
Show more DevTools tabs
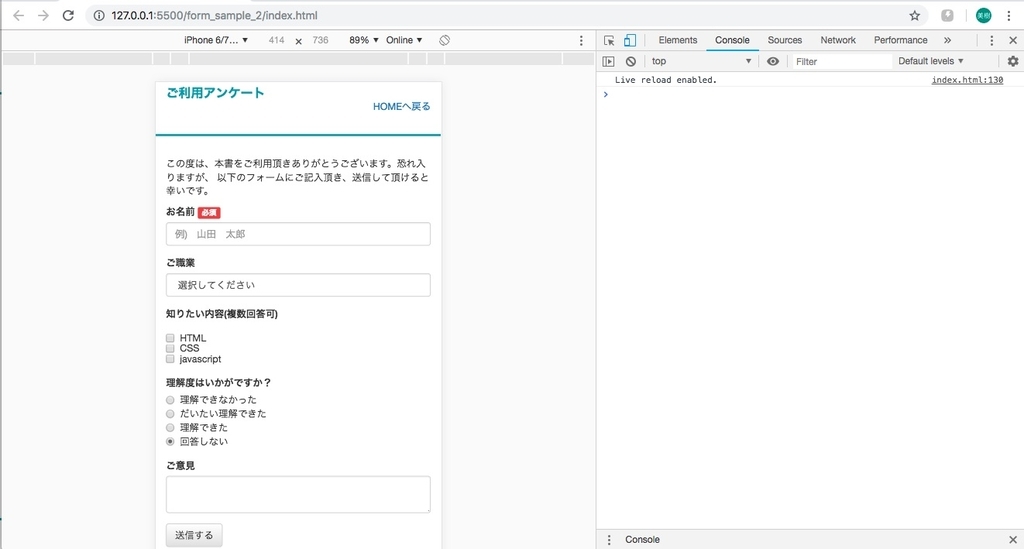[948, 40]
